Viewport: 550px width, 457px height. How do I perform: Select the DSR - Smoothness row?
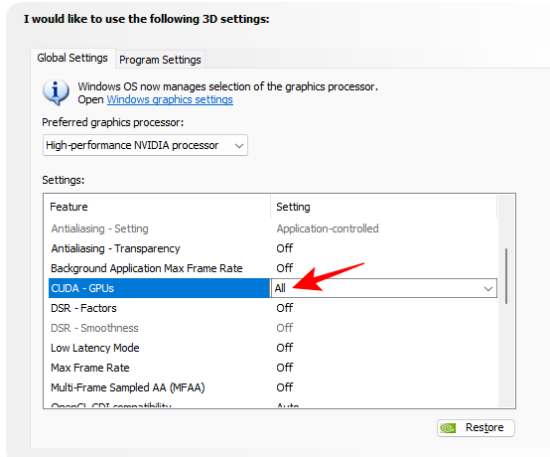pos(272,328)
